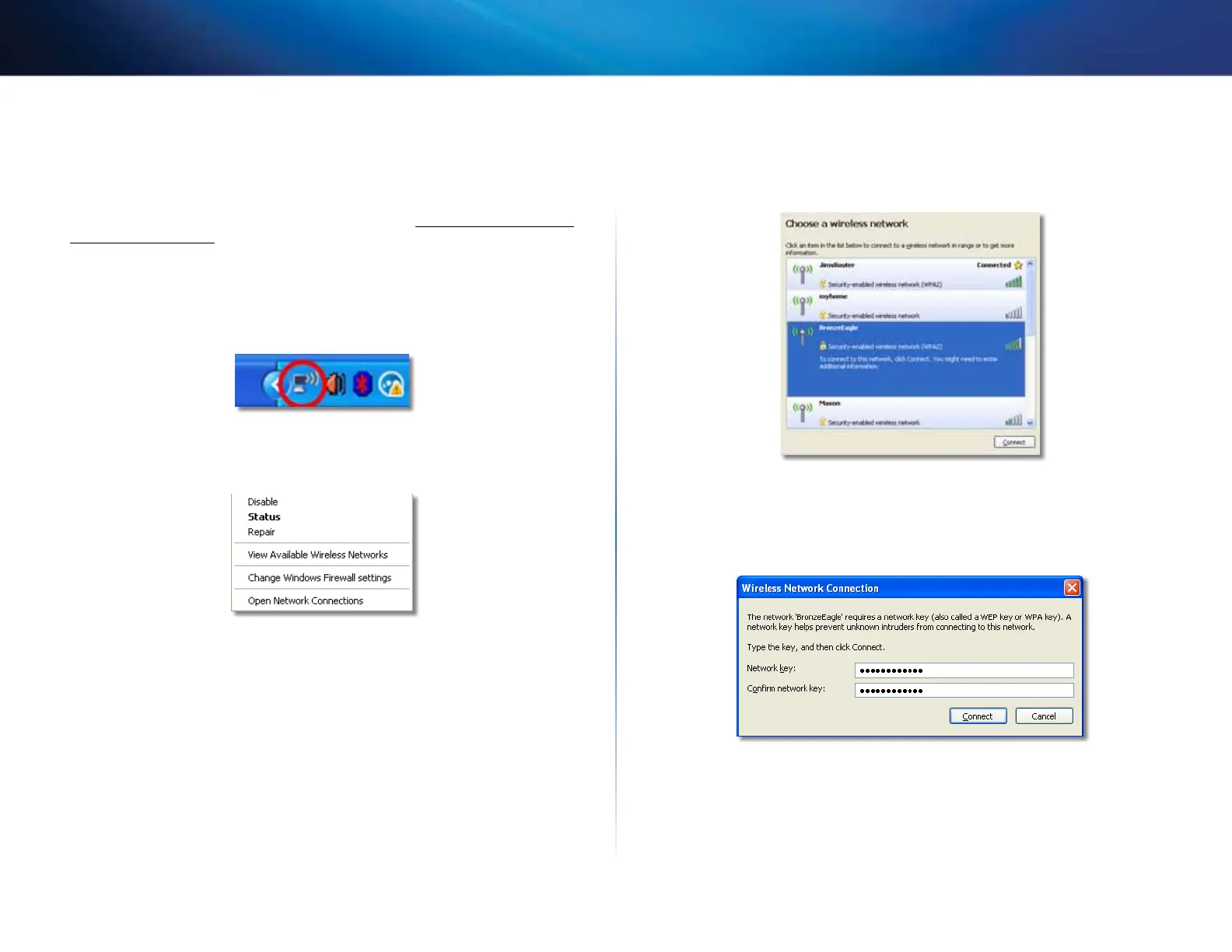Click the security lock icon under Mason
Viewport: 1232px width, 952px height.
823,422
